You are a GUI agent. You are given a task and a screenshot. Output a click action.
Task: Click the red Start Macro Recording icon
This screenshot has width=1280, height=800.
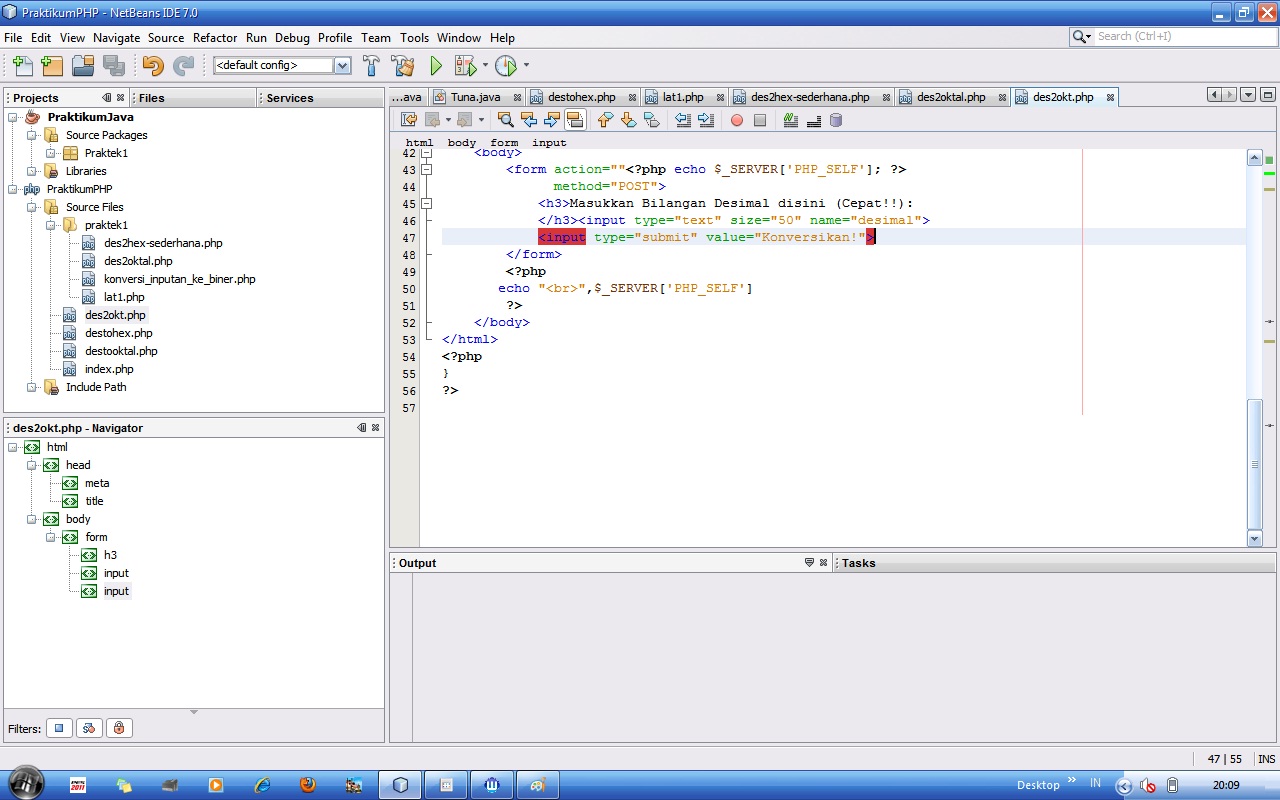(737, 120)
